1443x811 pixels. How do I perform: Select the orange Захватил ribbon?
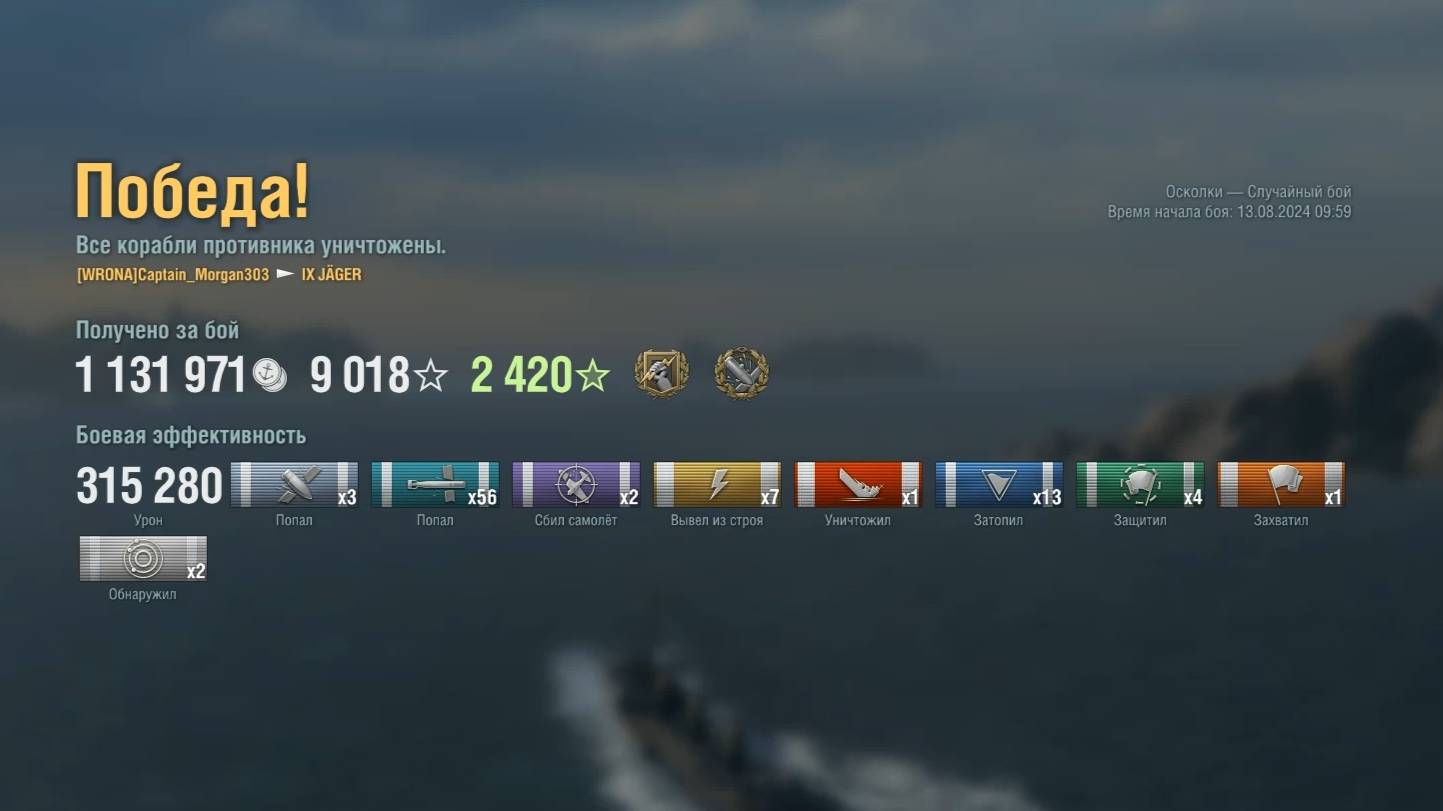[x=1281, y=485]
